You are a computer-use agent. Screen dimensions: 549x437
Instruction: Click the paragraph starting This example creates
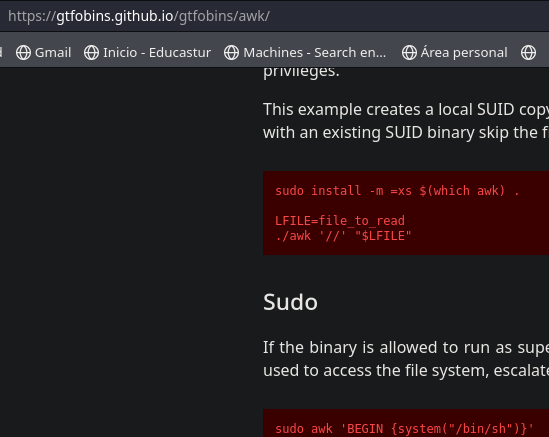click(x=406, y=121)
